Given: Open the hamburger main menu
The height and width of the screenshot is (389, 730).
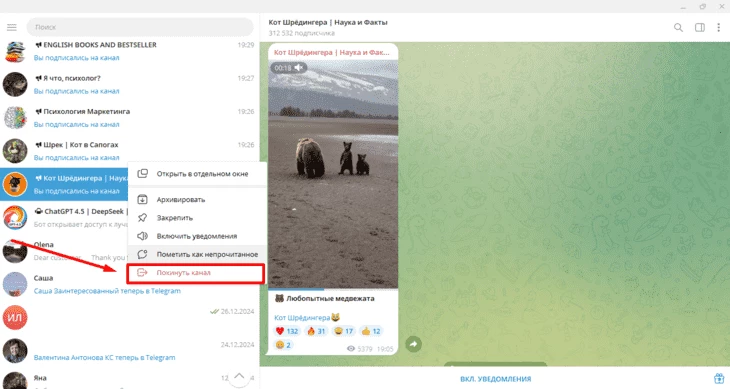Looking at the screenshot, I should click(12, 27).
